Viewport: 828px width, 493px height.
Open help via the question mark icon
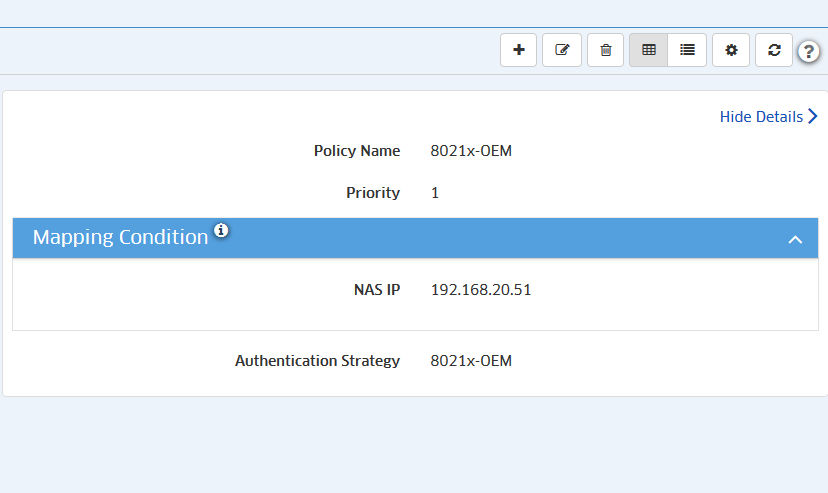pyautogui.click(x=809, y=52)
